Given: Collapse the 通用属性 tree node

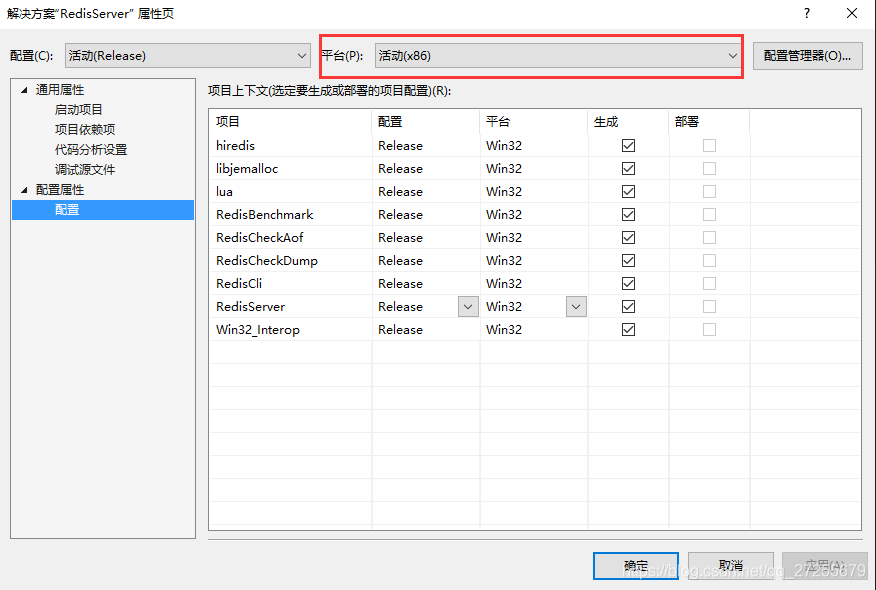Looking at the screenshot, I should 24,90.
